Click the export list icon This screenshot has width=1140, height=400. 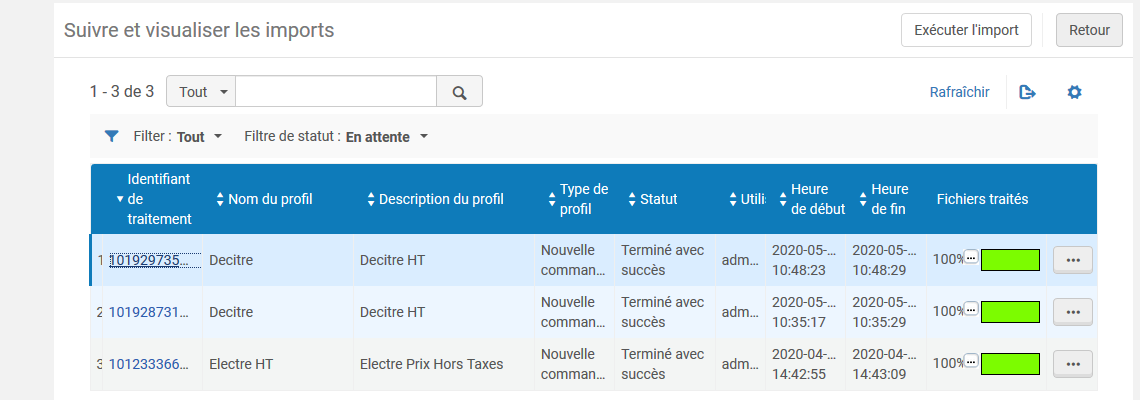[1027, 92]
